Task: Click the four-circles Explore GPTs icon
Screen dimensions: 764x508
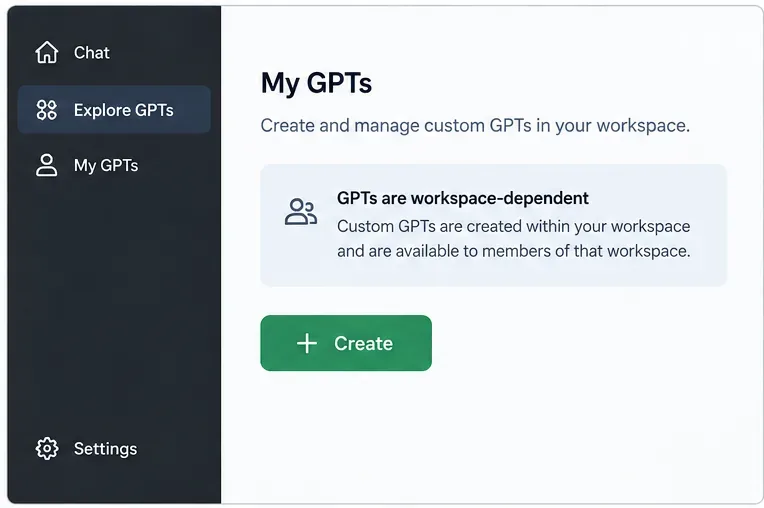Action: (47, 110)
